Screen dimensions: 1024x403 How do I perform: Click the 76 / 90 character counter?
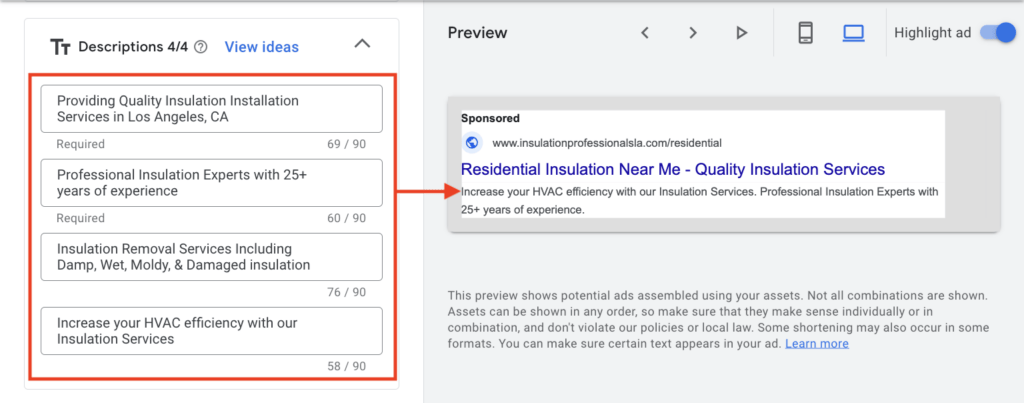click(x=347, y=293)
